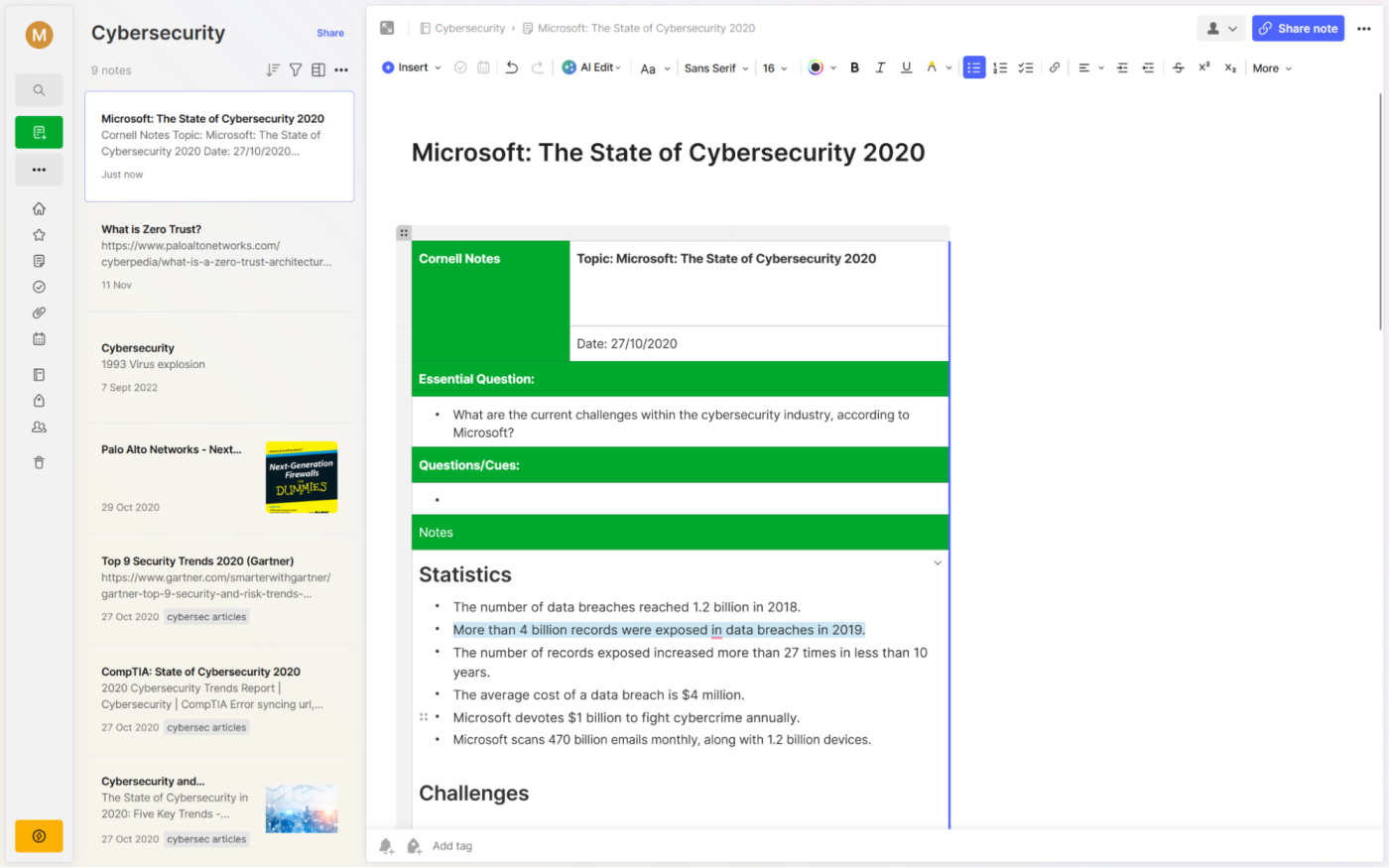Open the user access dropdown beside Share note
The width and height of the screenshot is (1389, 868).
[1220, 29]
